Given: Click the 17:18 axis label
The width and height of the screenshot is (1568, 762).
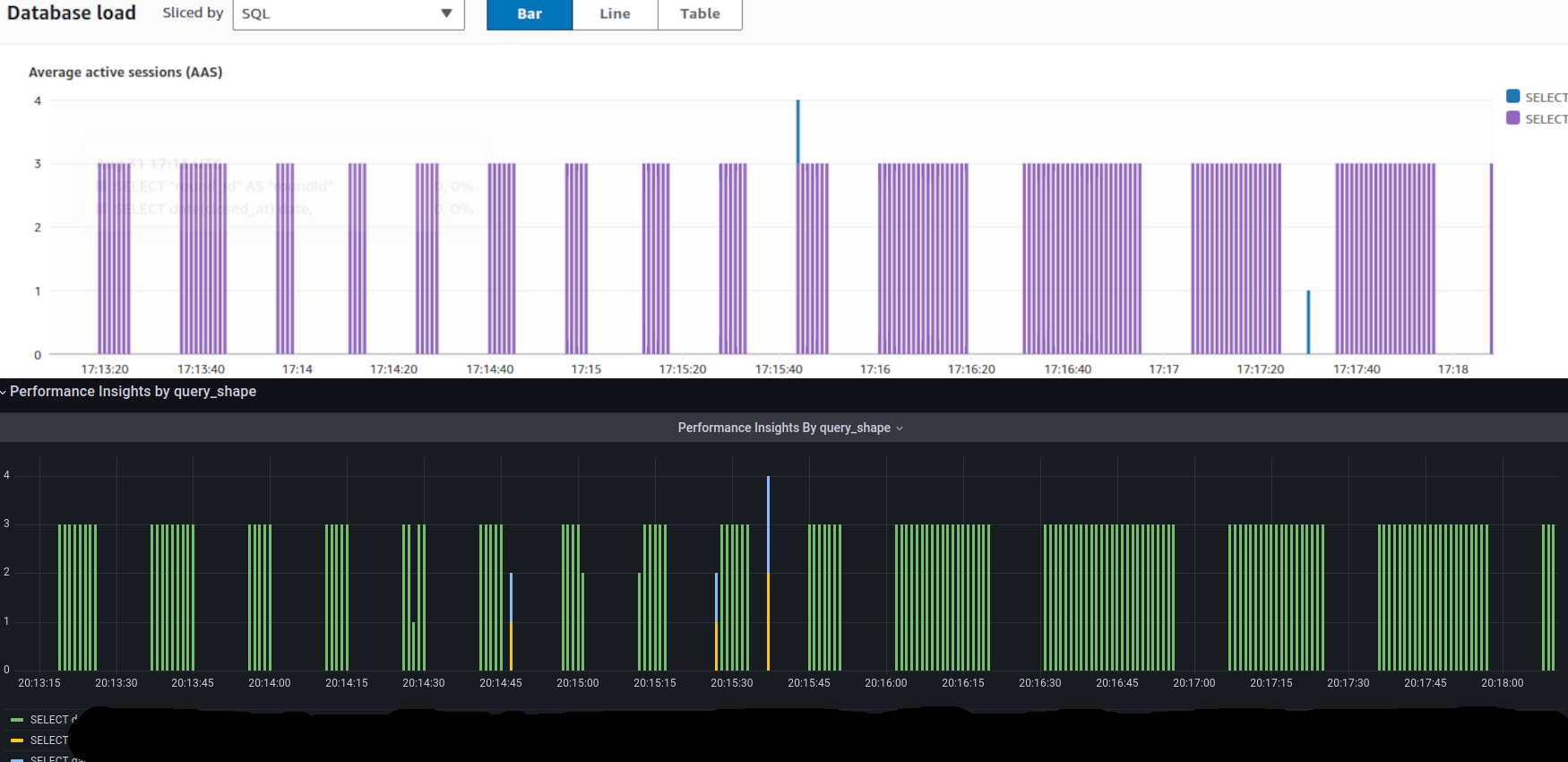Looking at the screenshot, I should (1453, 369).
